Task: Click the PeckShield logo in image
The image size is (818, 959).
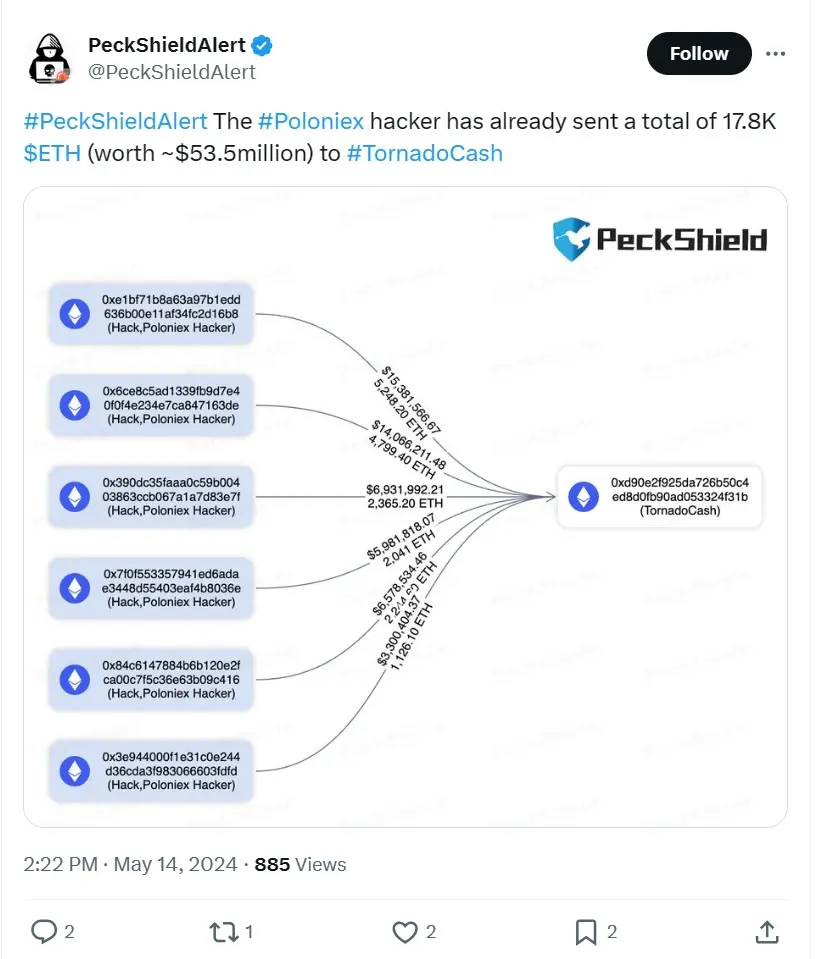Action: point(660,240)
